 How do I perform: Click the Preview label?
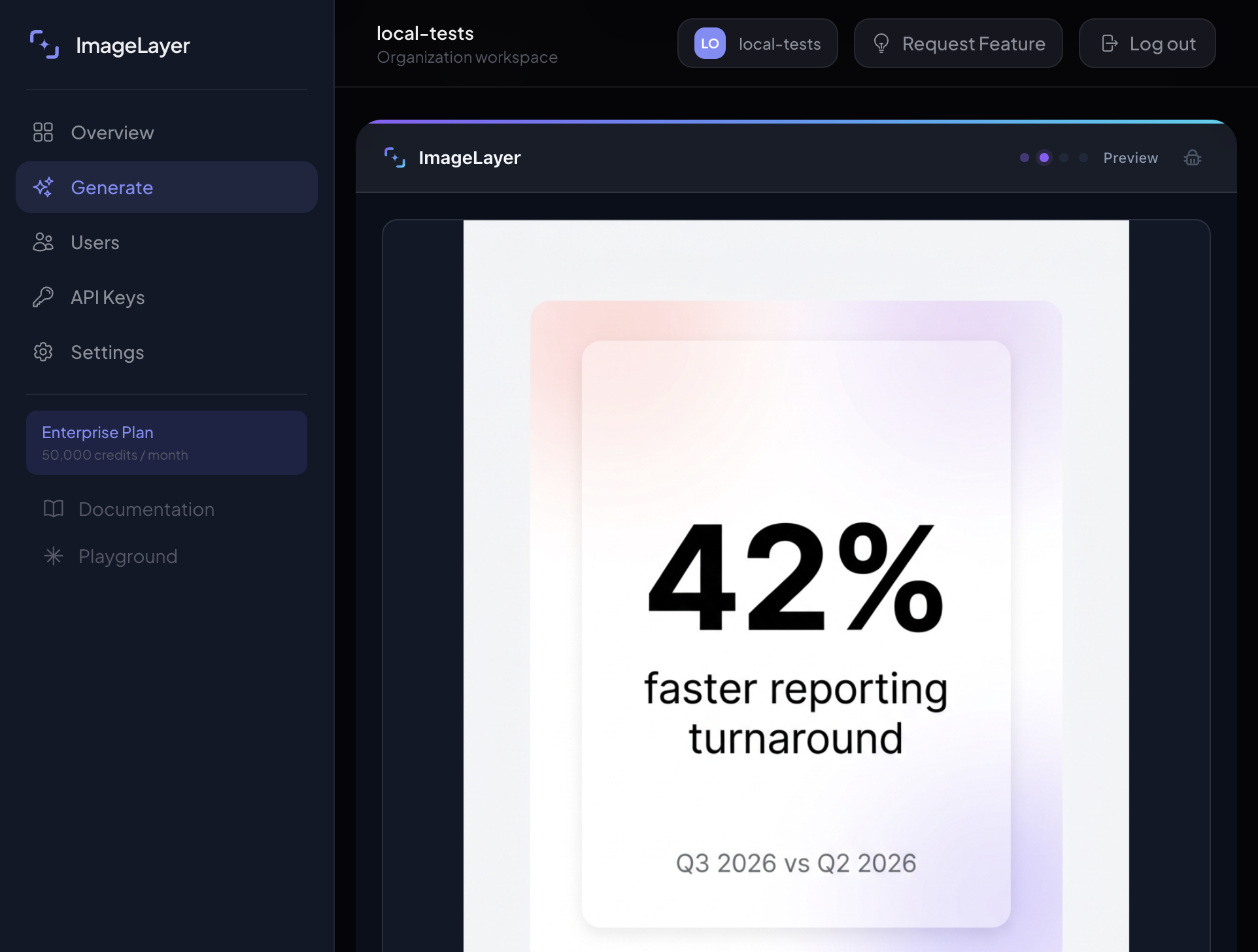(1130, 158)
